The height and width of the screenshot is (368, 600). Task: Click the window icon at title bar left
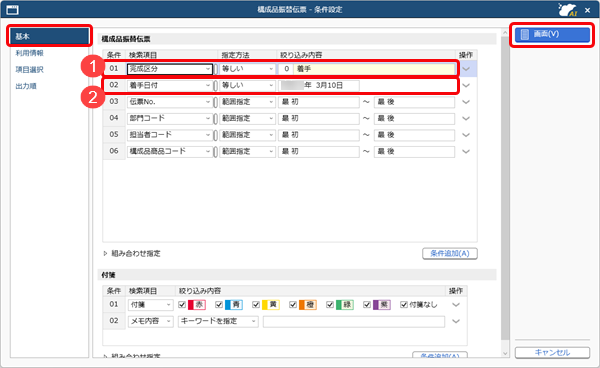[x=12, y=10]
